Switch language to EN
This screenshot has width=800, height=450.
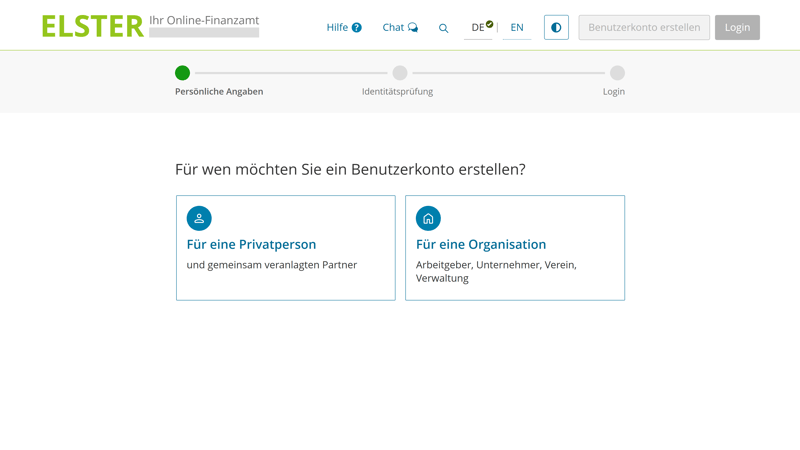pyautogui.click(x=517, y=28)
